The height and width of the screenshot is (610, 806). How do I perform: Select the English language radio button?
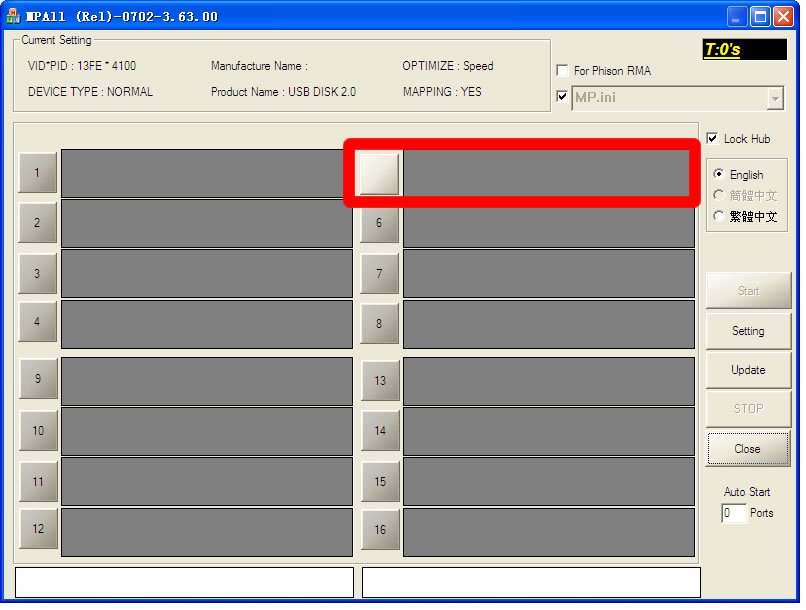coord(718,174)
